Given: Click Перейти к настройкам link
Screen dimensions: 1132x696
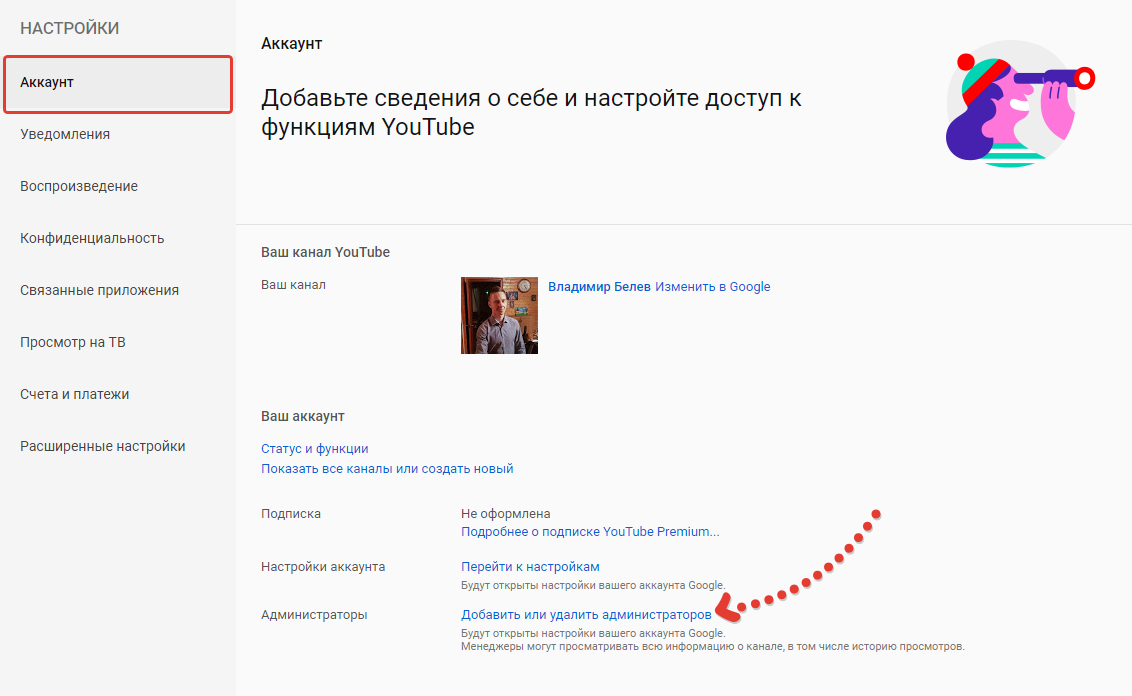Looking at the screenshot, I should point(530,567).
